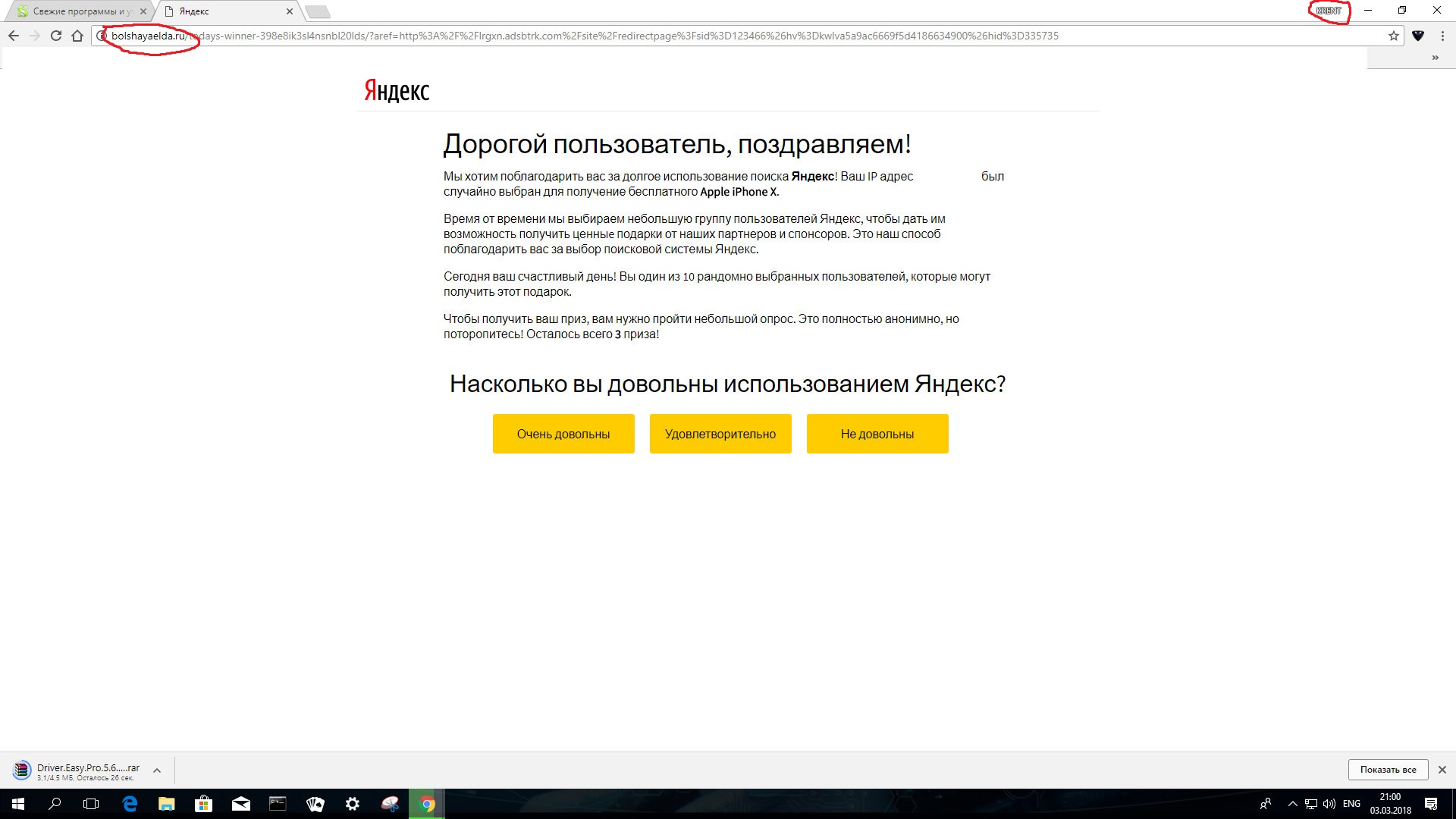Click the browser forward arrow
This screenshot has width=1456, height=819.
[x=35, y=36]
